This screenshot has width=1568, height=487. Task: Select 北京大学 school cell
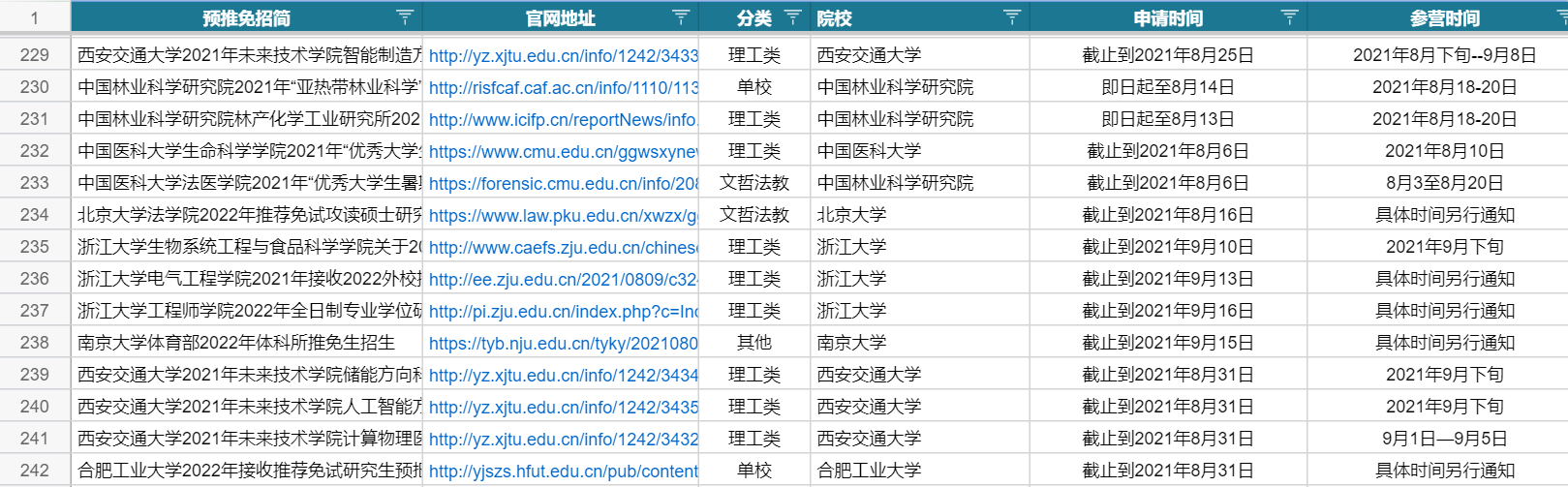[x=920, y=215]
